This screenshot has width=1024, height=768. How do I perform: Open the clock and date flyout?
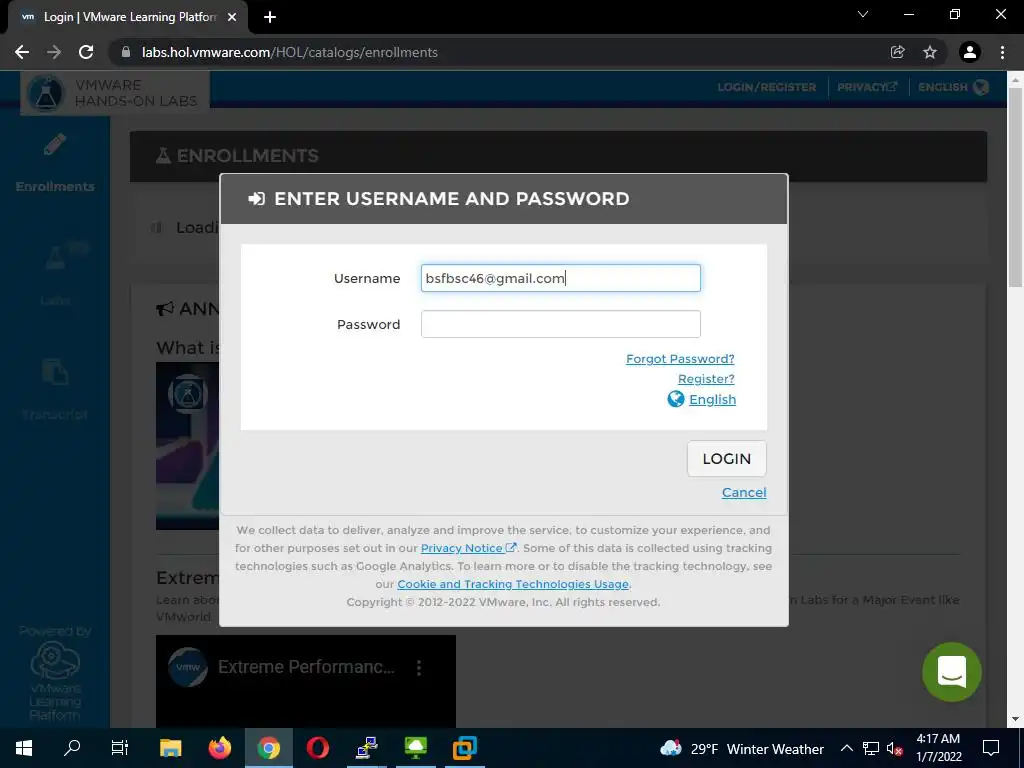click(x=938, y=748)
